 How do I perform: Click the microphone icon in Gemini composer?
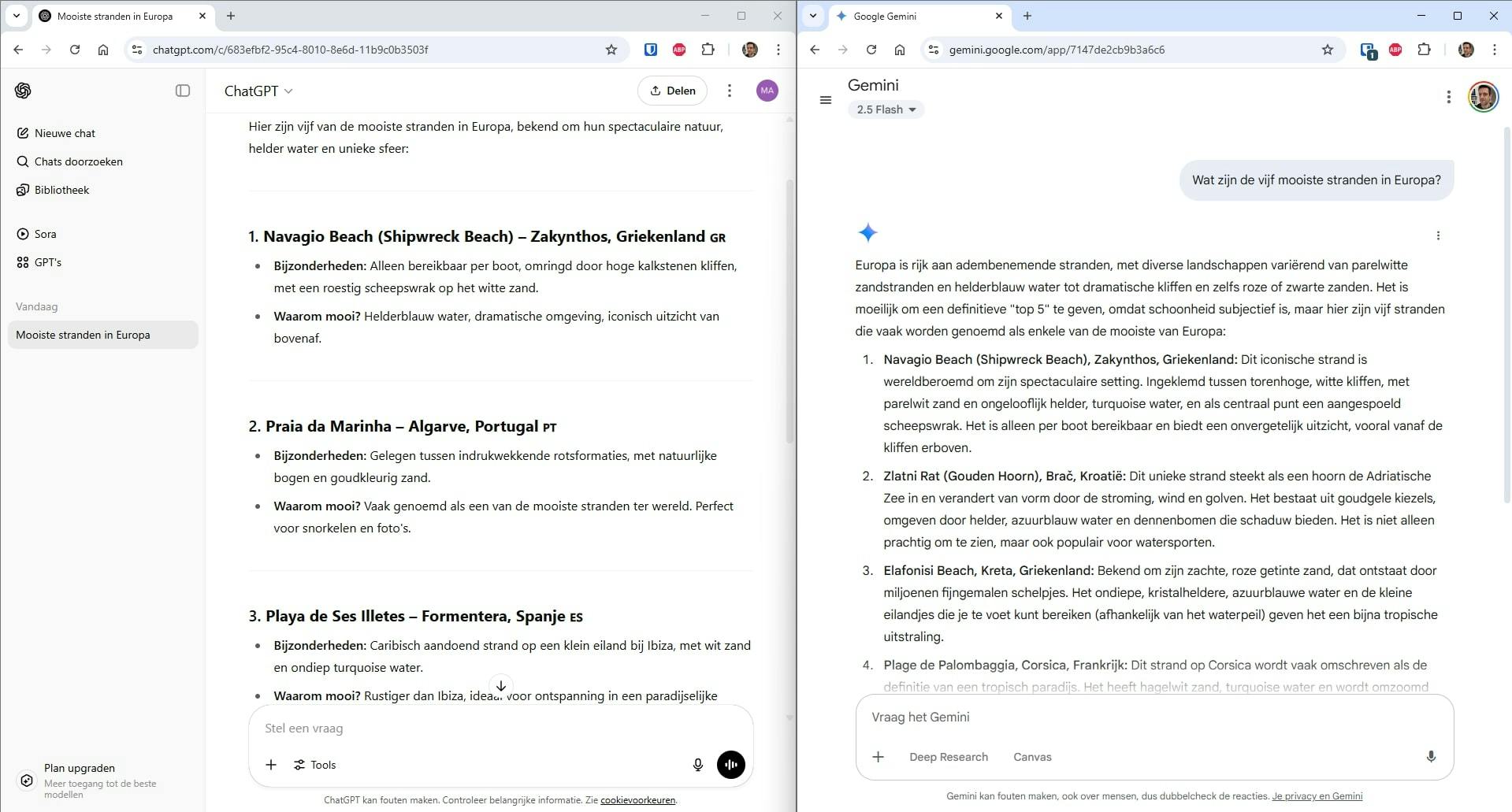point(1431,757)
